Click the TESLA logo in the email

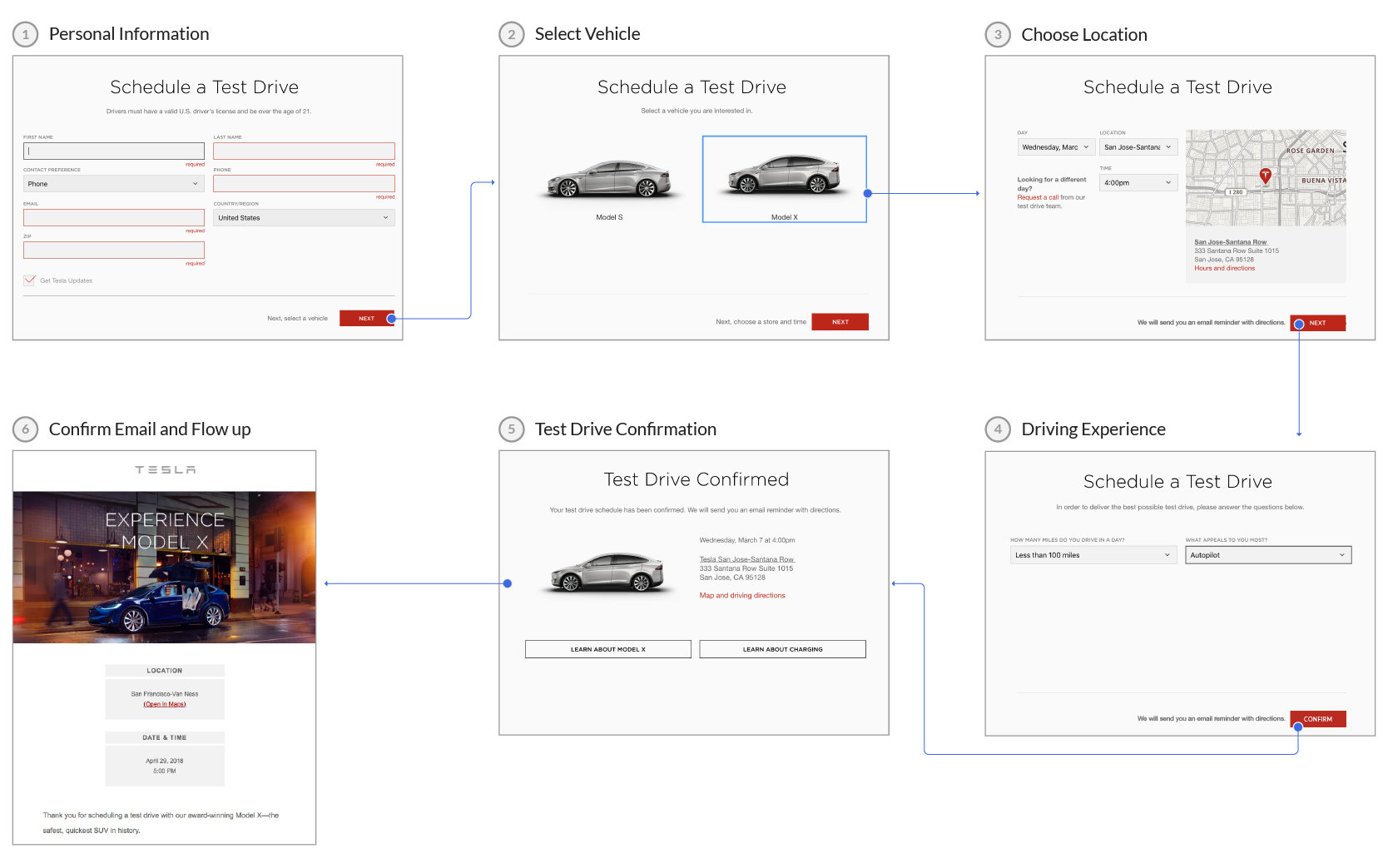coord(165,470)
